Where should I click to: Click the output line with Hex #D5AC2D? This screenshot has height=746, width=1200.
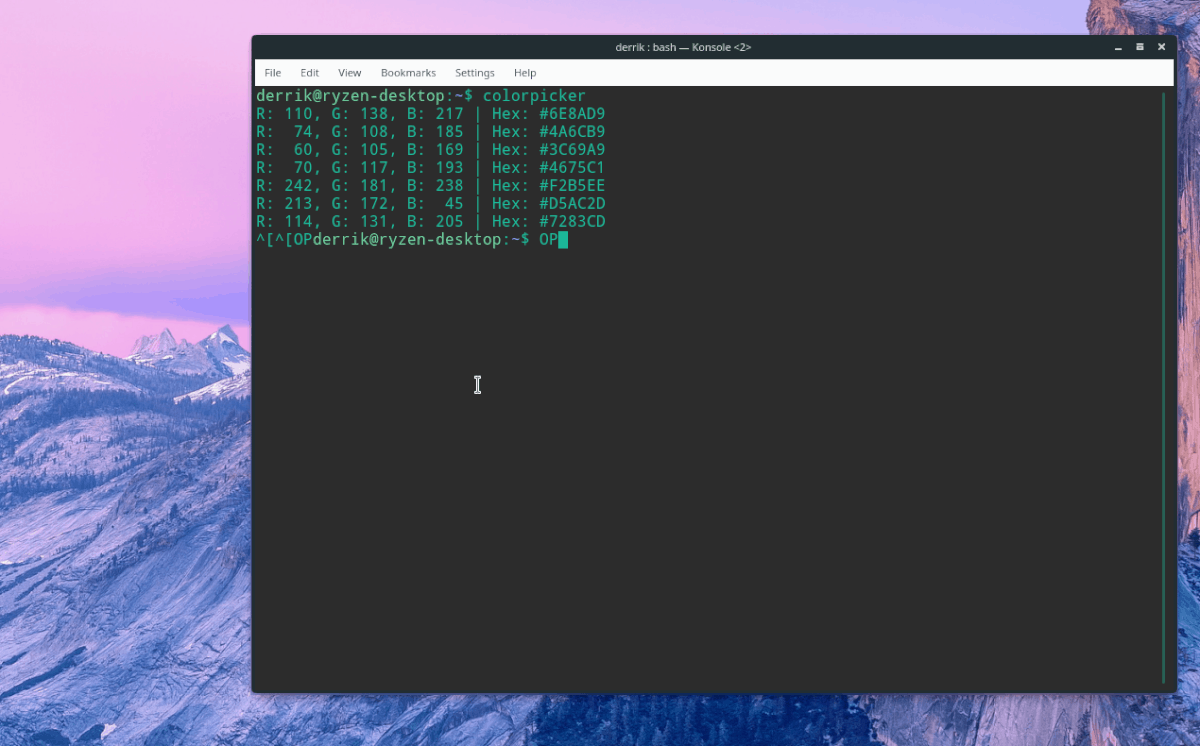tap(431, 204)
